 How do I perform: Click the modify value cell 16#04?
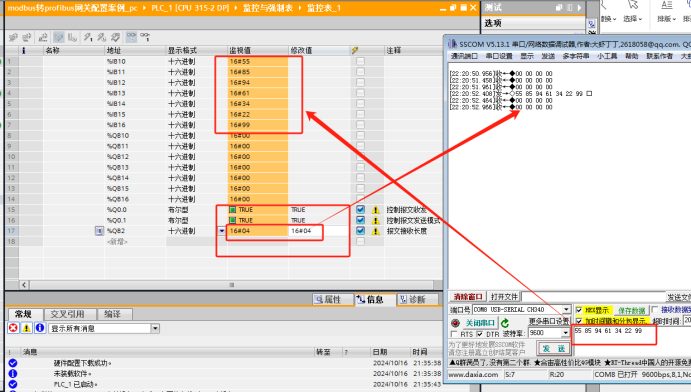coord(319,231)
